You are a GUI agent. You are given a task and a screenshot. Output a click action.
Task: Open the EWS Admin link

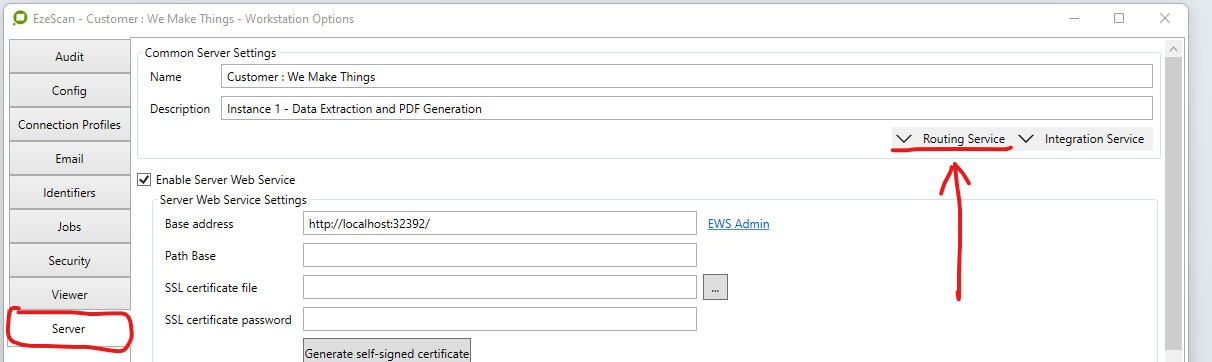[738, 224]
